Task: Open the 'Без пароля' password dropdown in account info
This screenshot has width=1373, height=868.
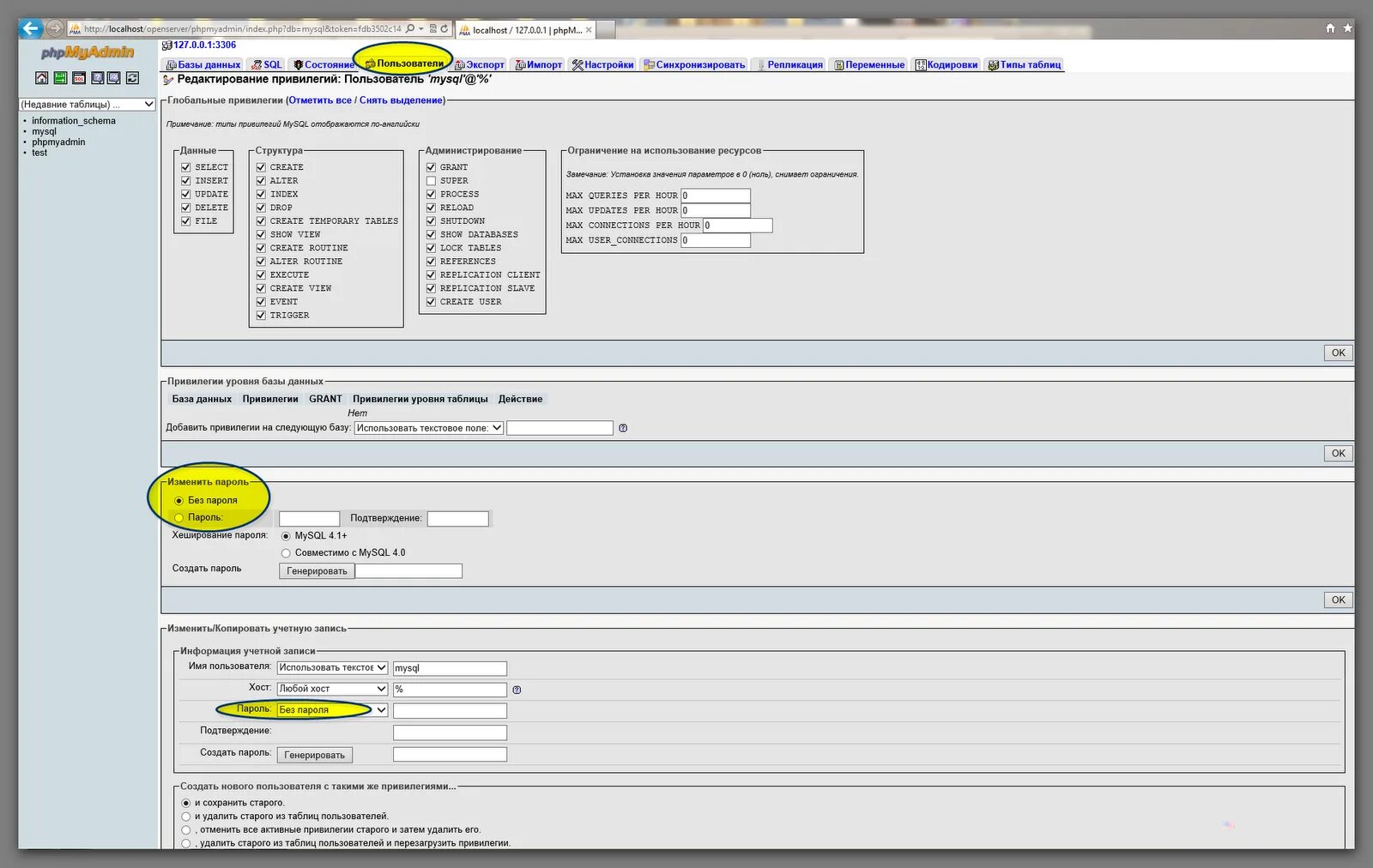Action: coord(333,710)
